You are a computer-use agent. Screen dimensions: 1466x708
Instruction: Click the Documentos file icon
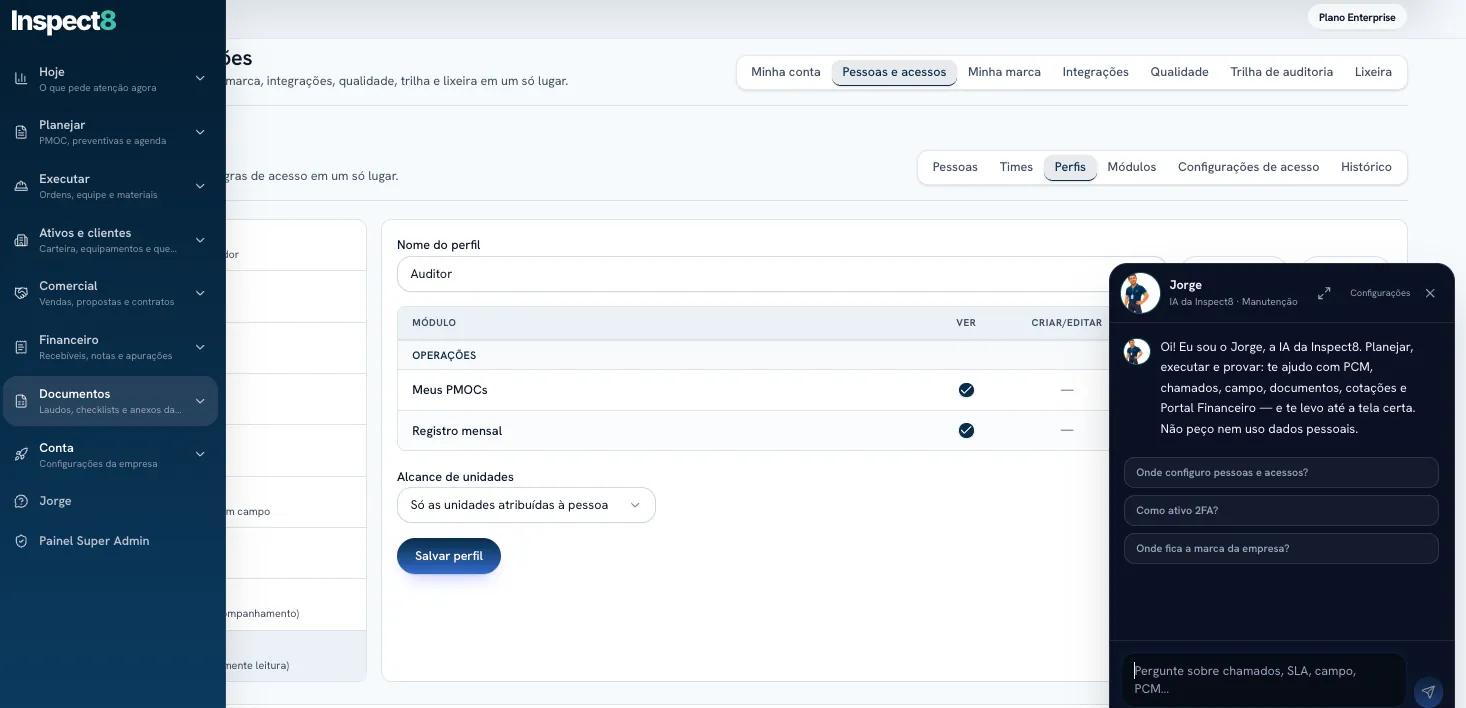[x=21, y=401]
